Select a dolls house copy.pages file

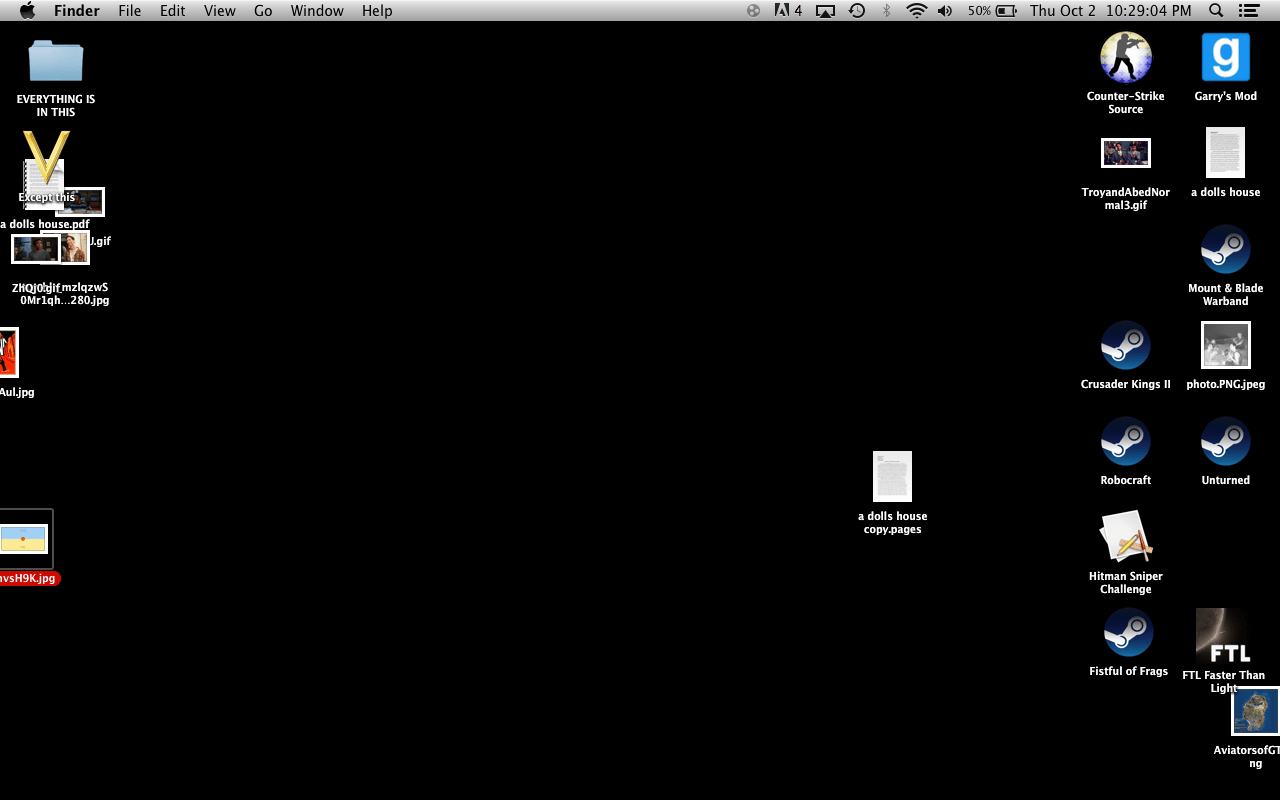[892, 476]
